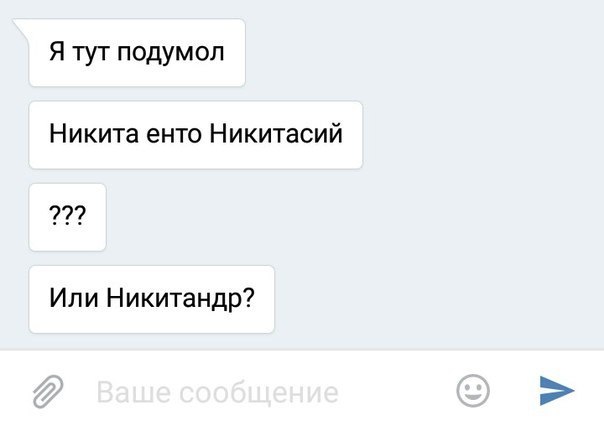Viewport: 604px width, 431px height.
Task: Open the emoji smiley picker
Action: [x=473, y=391]
